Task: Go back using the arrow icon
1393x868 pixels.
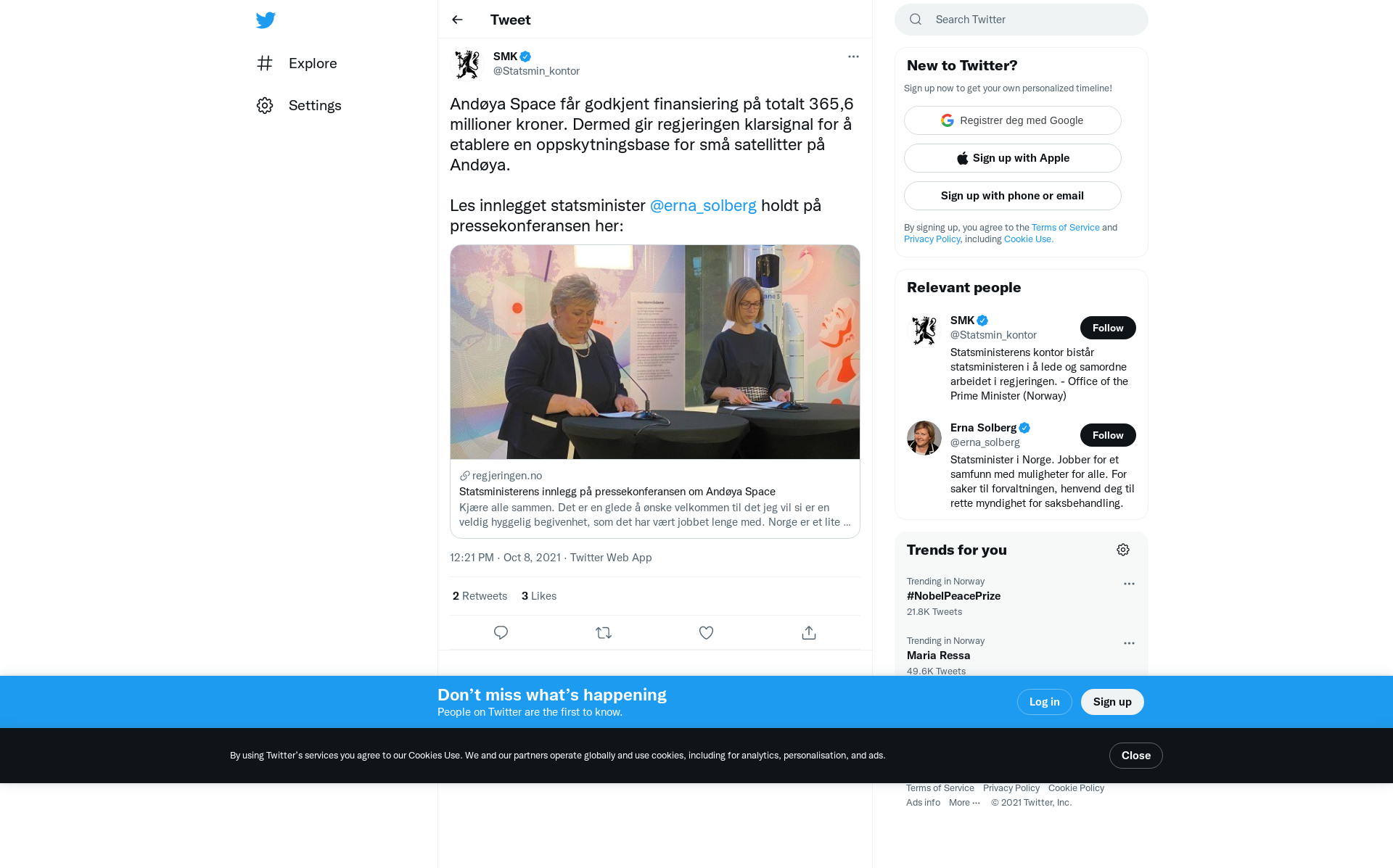Action: (457, 20)
